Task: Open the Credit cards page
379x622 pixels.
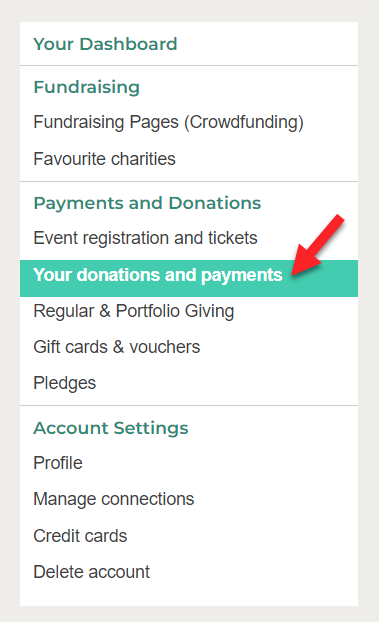Action: tap(80, 536)
